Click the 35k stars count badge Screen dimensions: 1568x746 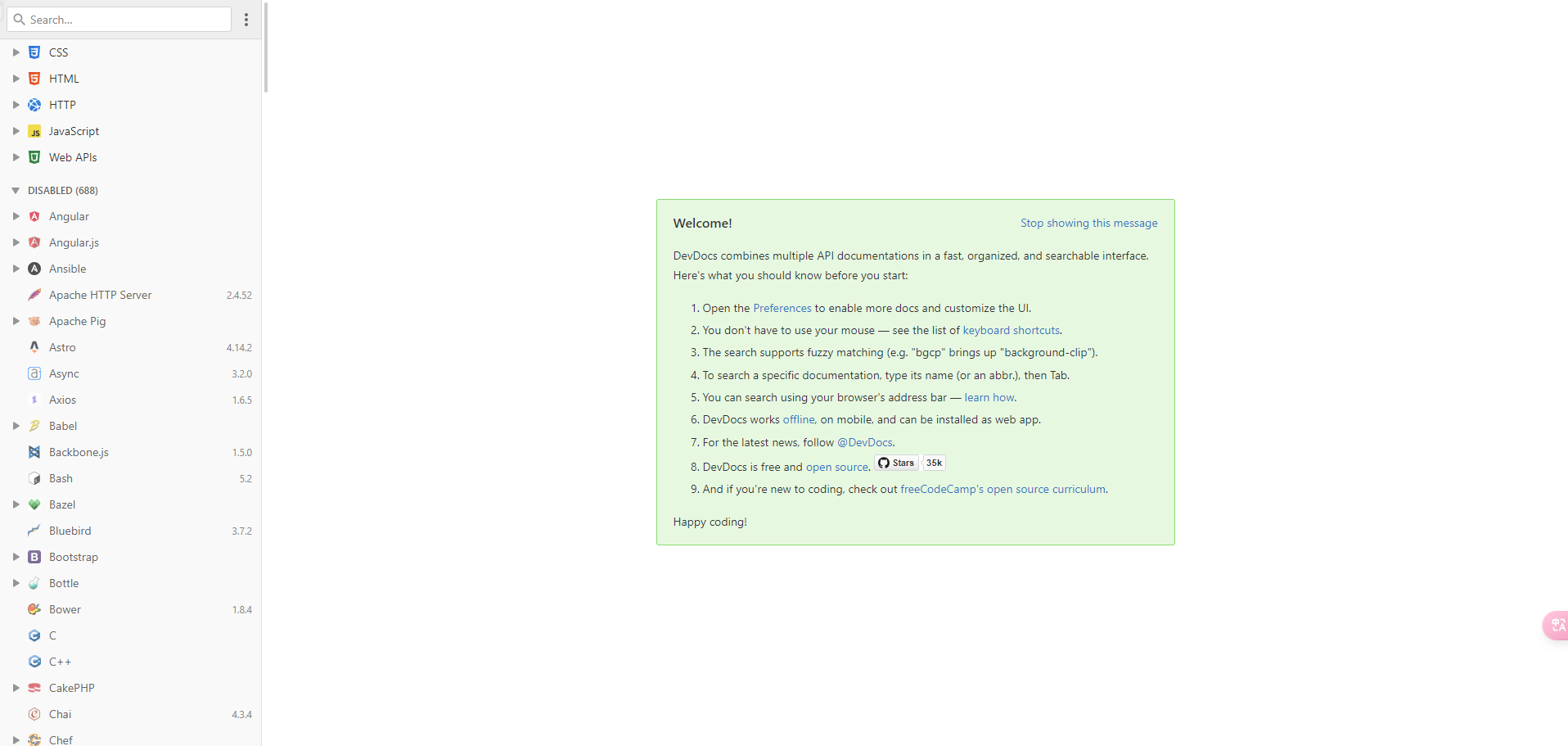click(934, 463)
